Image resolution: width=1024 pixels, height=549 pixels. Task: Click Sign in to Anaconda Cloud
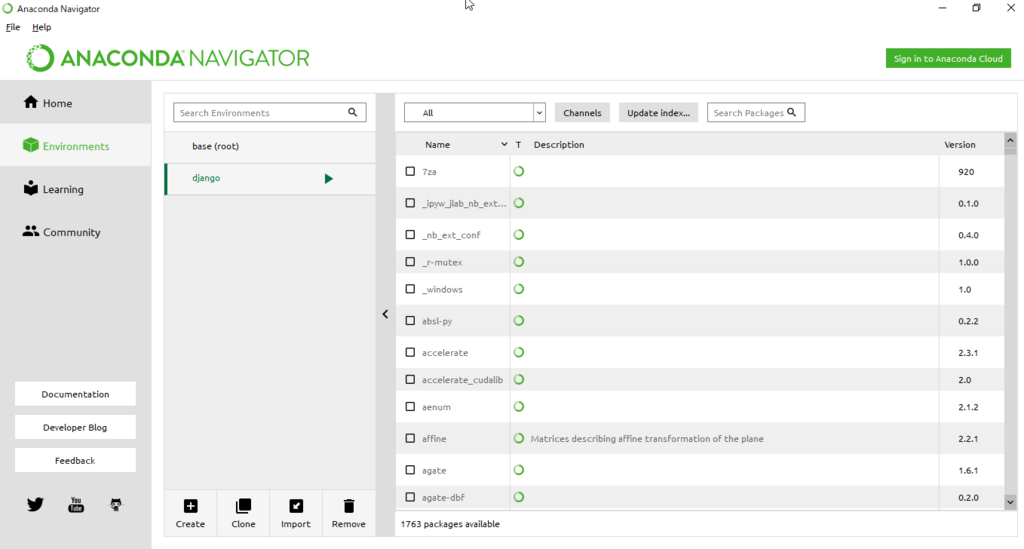[x=948, y=58]
